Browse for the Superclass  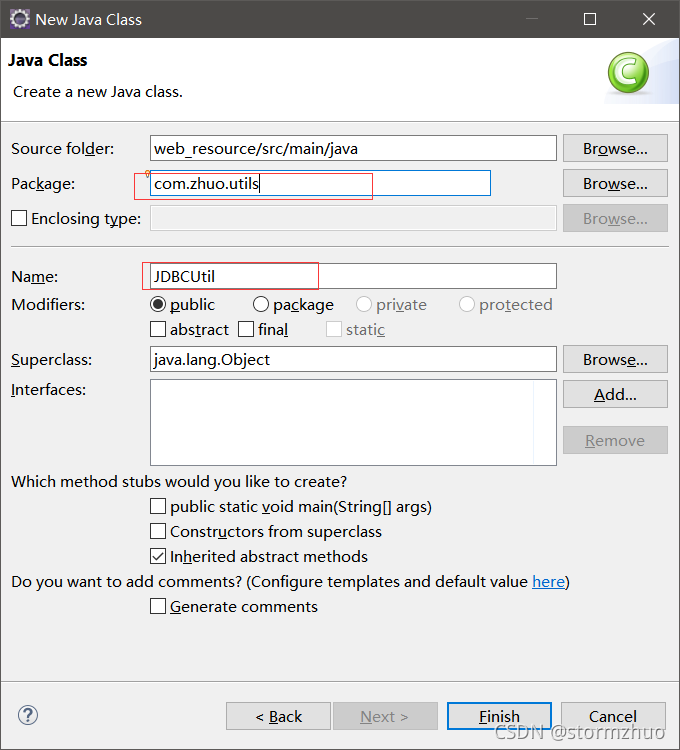coord(615,359)
